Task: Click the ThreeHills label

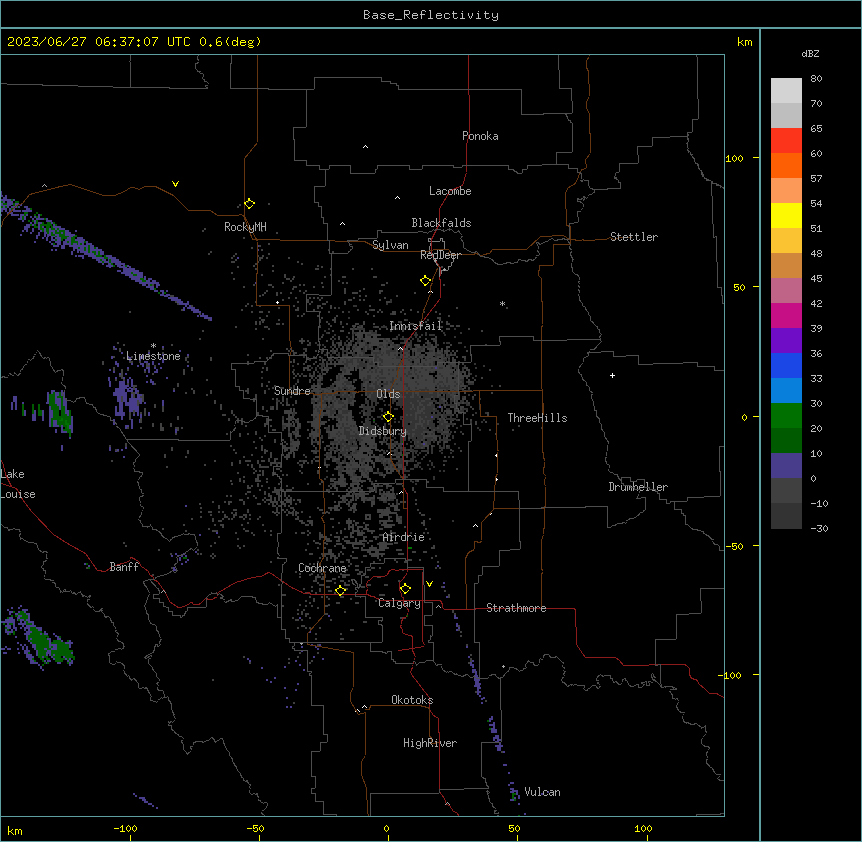Action: click(537, 418)
